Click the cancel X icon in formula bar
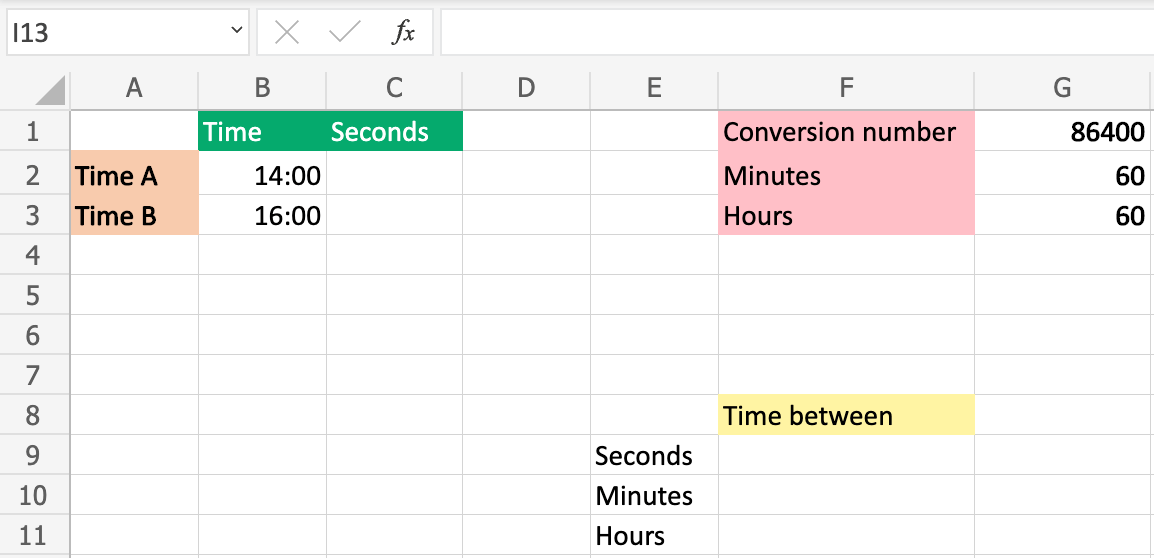The image size is (1154, 558). click(x=287, y=33)
